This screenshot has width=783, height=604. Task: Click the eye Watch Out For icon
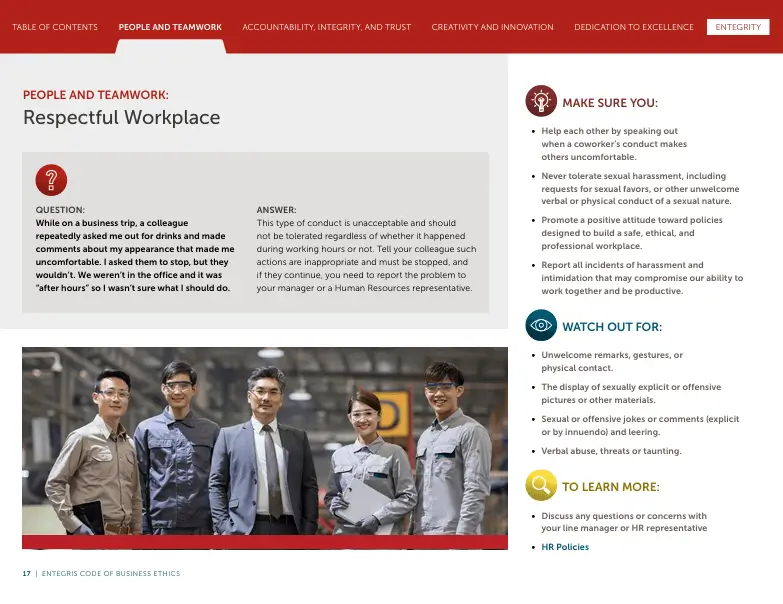pos(541,325)
